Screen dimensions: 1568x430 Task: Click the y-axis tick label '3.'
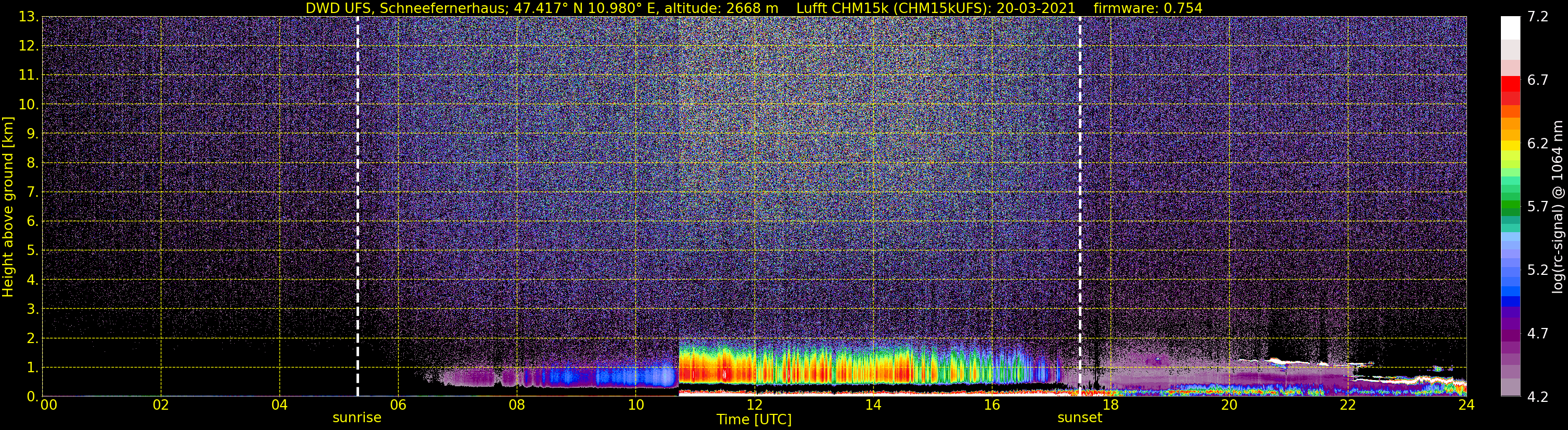(x=32, y=309)
